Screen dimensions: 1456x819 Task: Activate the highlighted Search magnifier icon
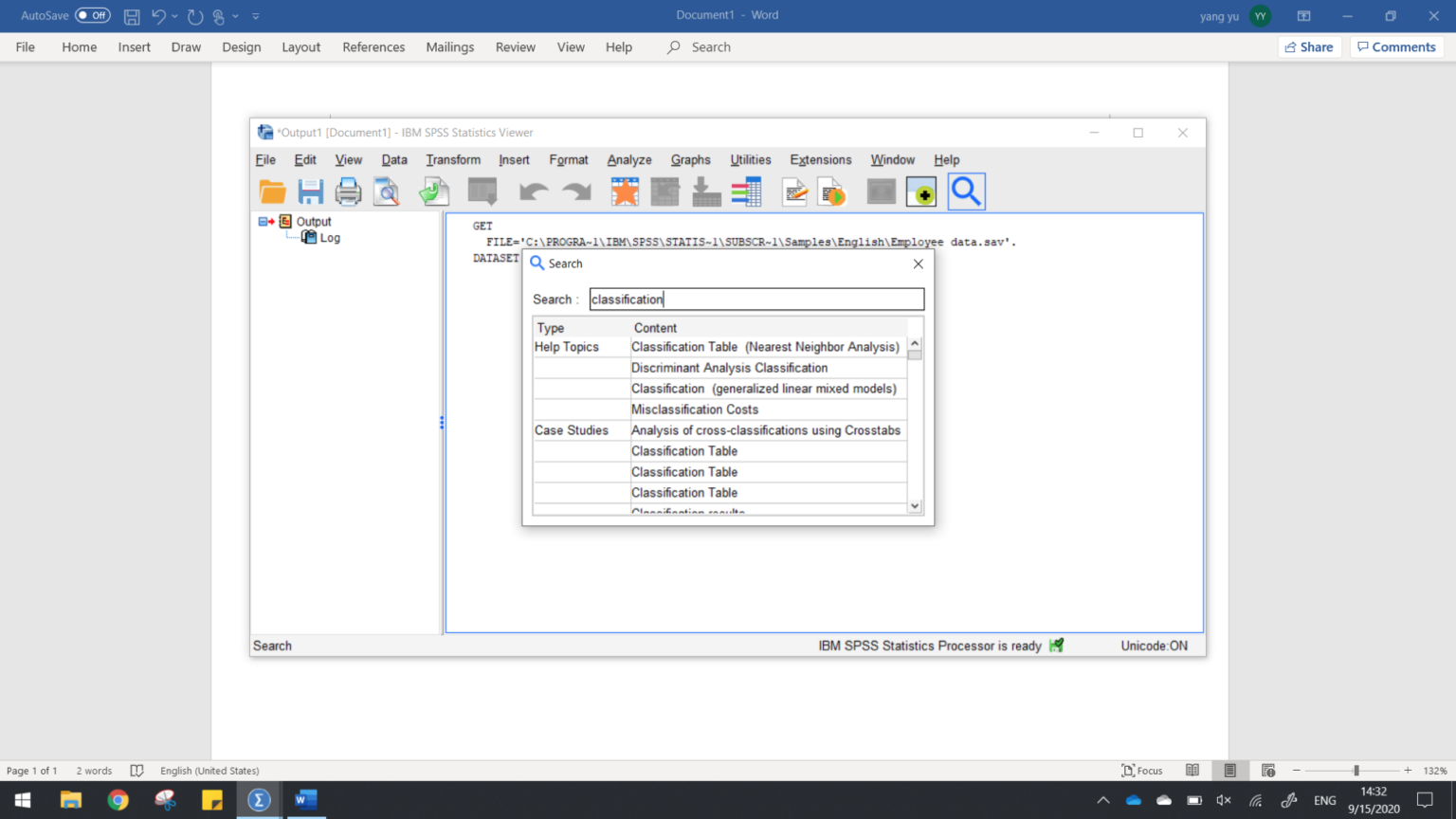(x=966, y=191)
